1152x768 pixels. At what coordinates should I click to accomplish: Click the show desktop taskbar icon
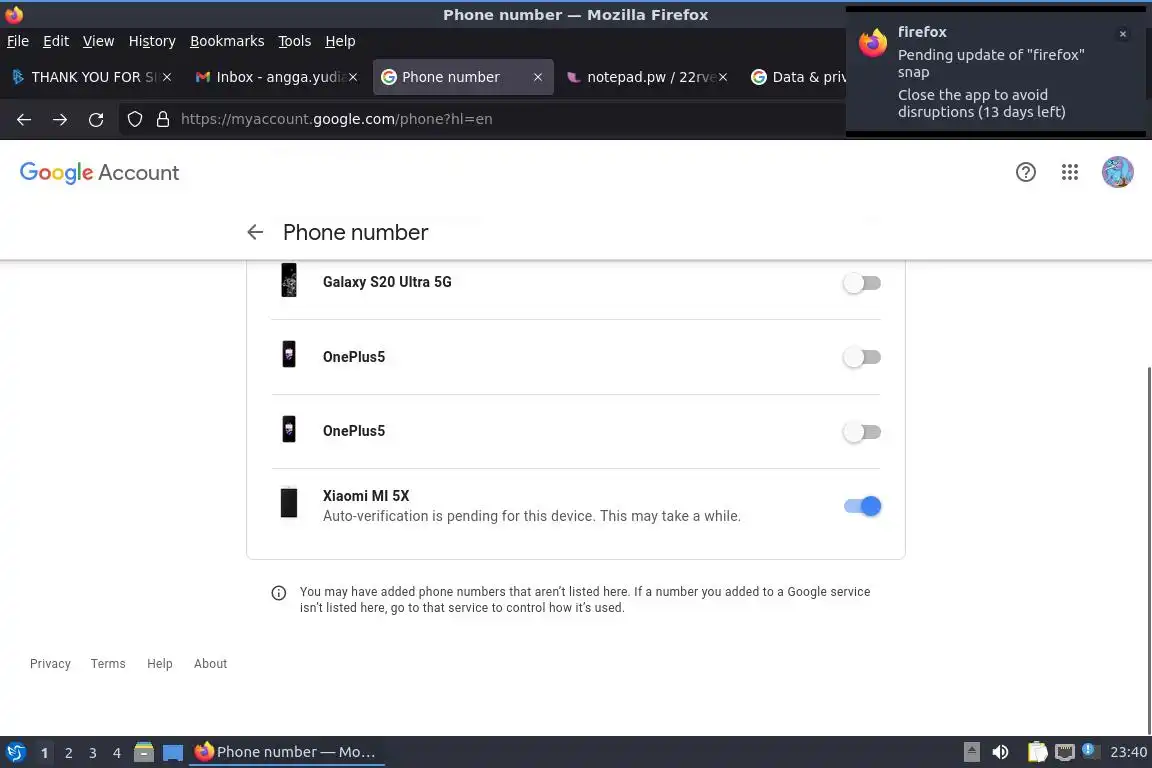173,752
